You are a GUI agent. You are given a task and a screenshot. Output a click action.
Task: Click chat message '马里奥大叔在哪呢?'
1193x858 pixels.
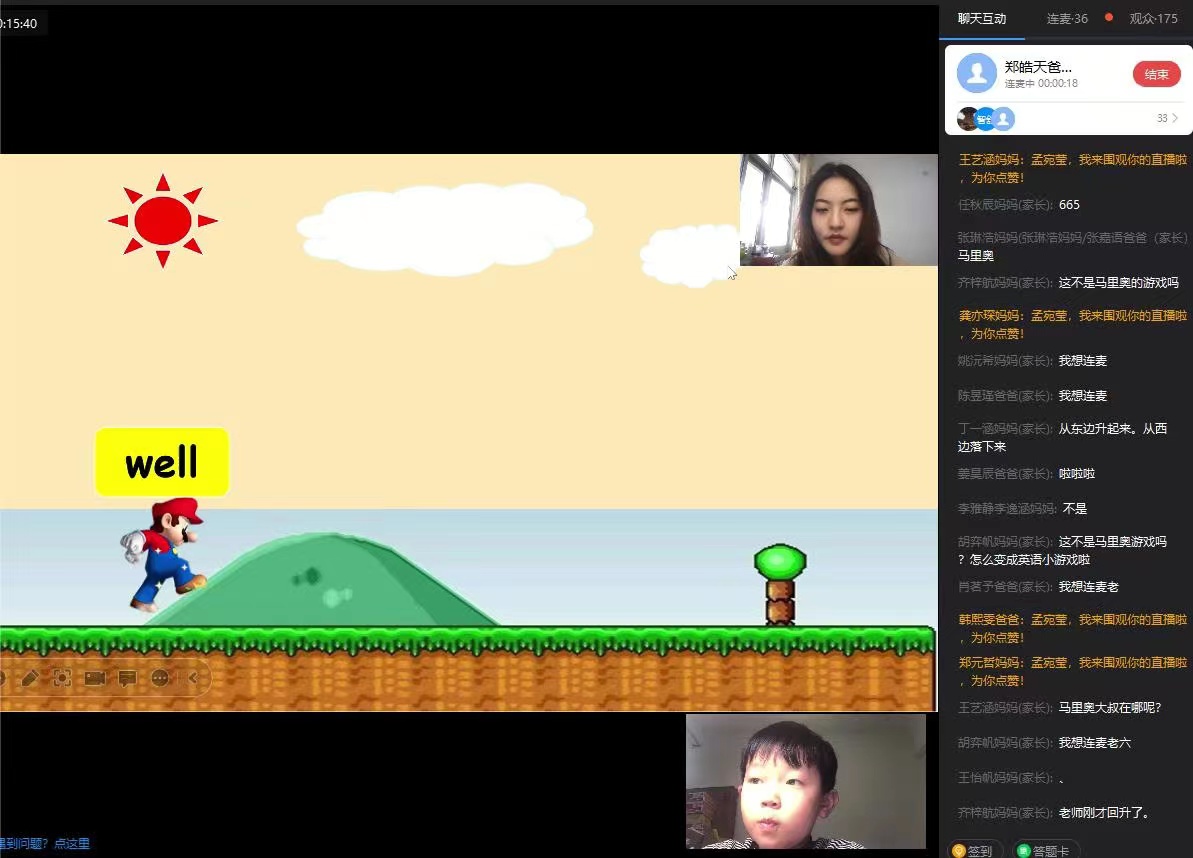click(1110, 707)
